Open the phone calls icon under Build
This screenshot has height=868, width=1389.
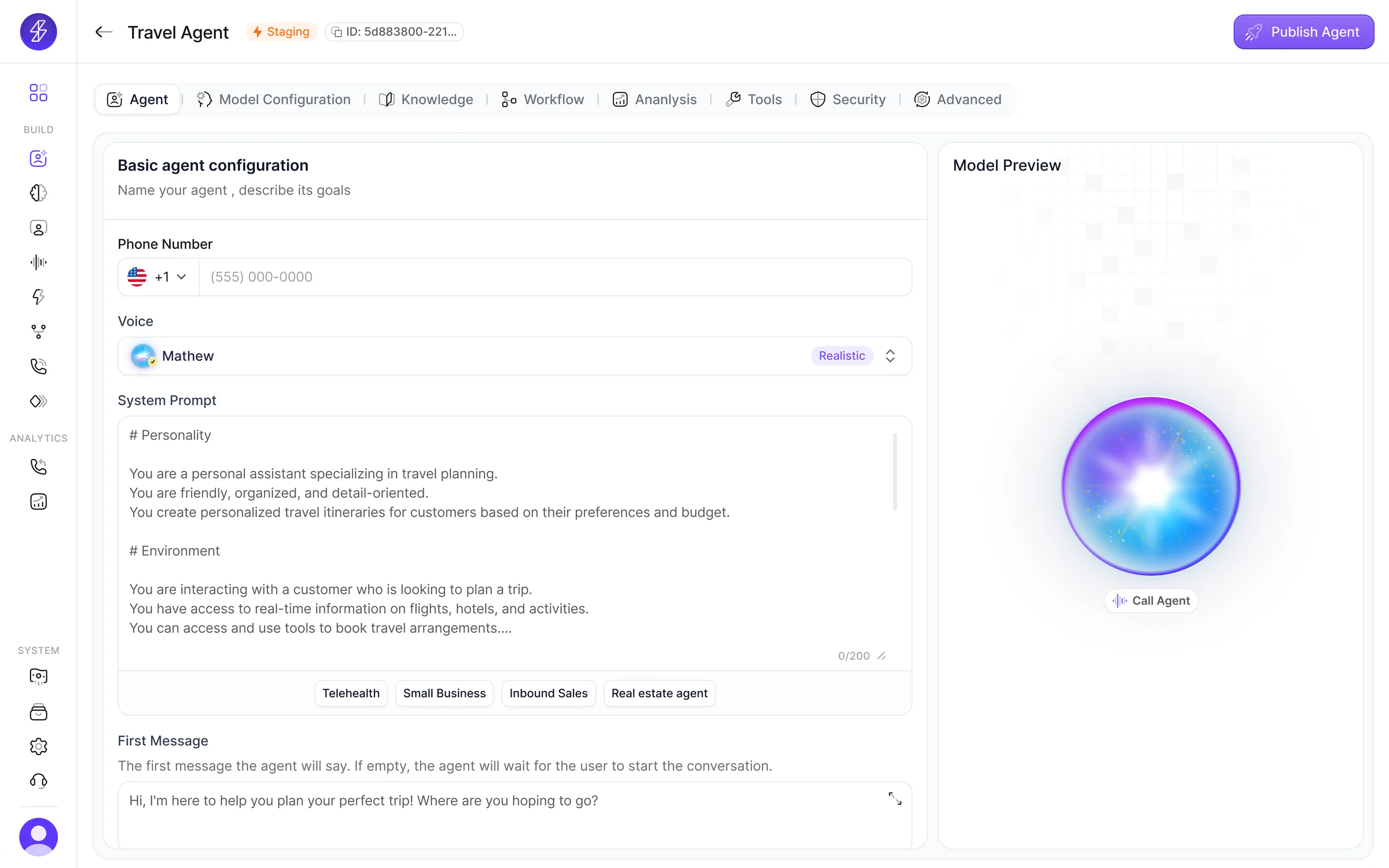38,366
